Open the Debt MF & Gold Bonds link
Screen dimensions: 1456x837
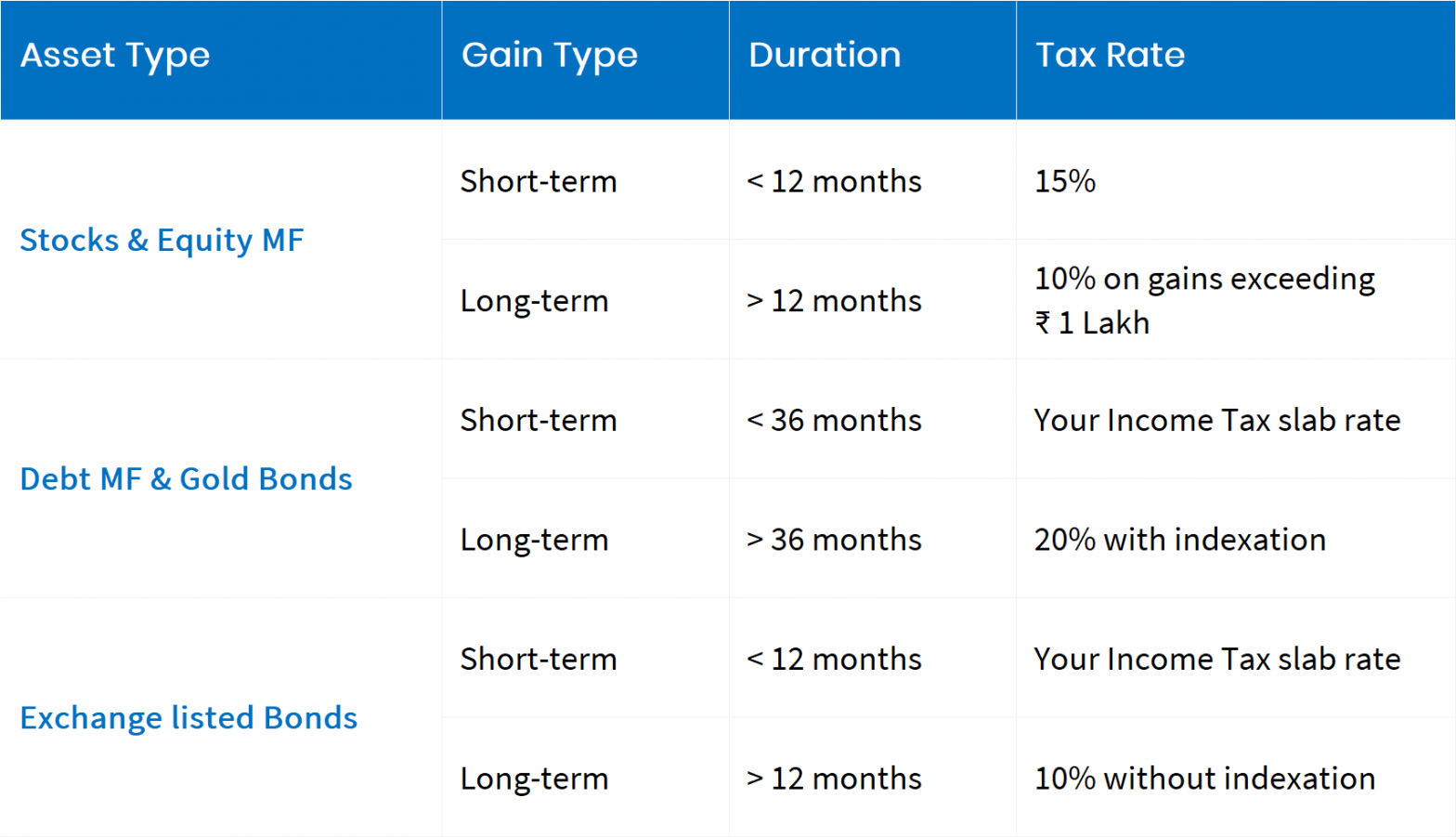(186, 479)
